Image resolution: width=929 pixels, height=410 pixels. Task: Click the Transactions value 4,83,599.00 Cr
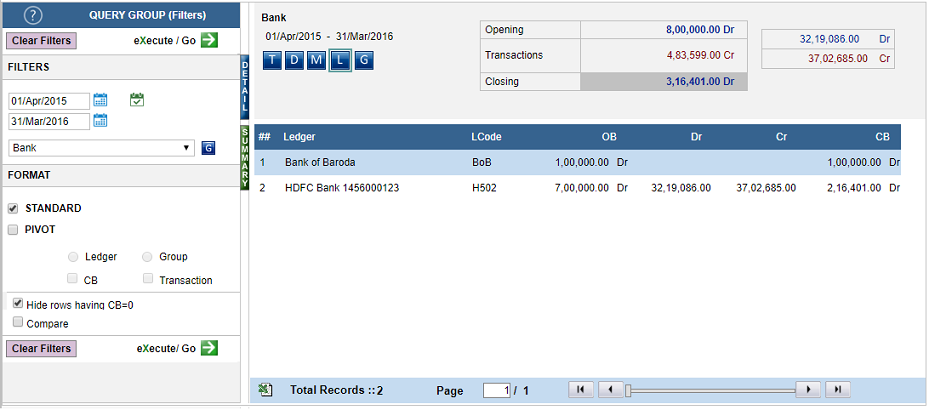coord(700,55)
